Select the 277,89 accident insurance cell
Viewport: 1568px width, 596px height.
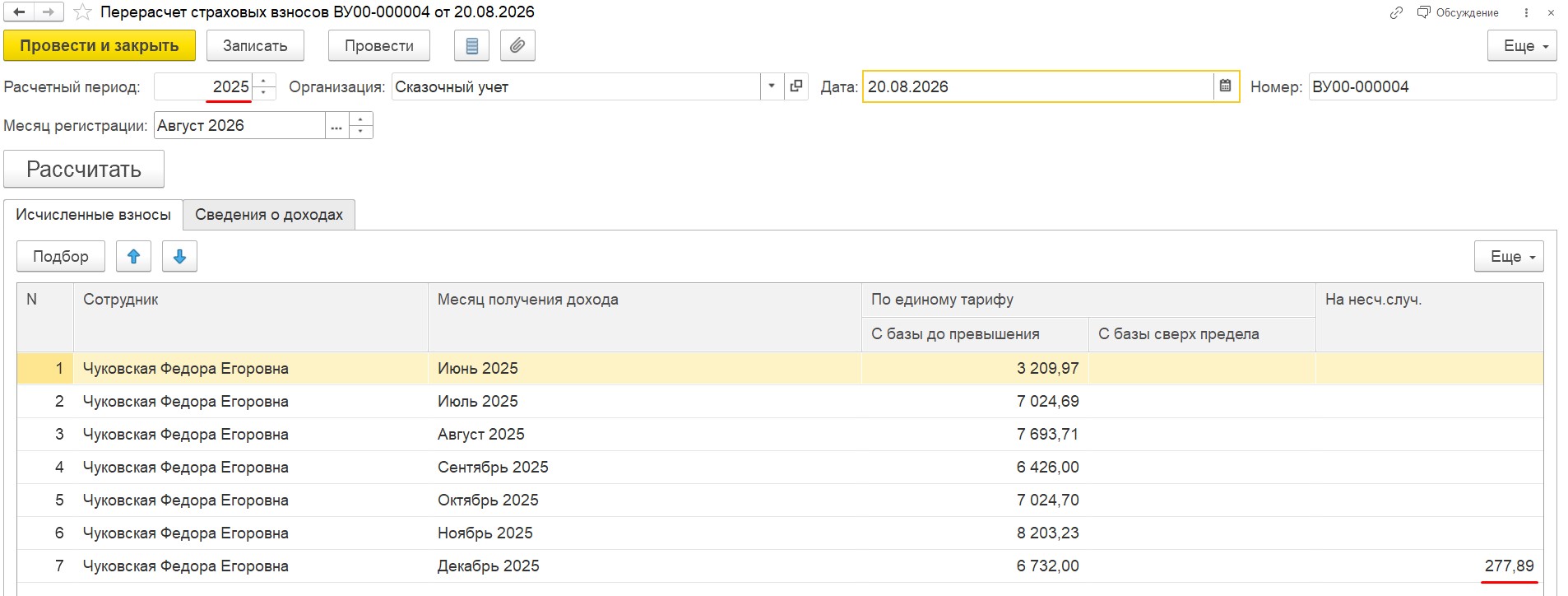pos(1430,566)
